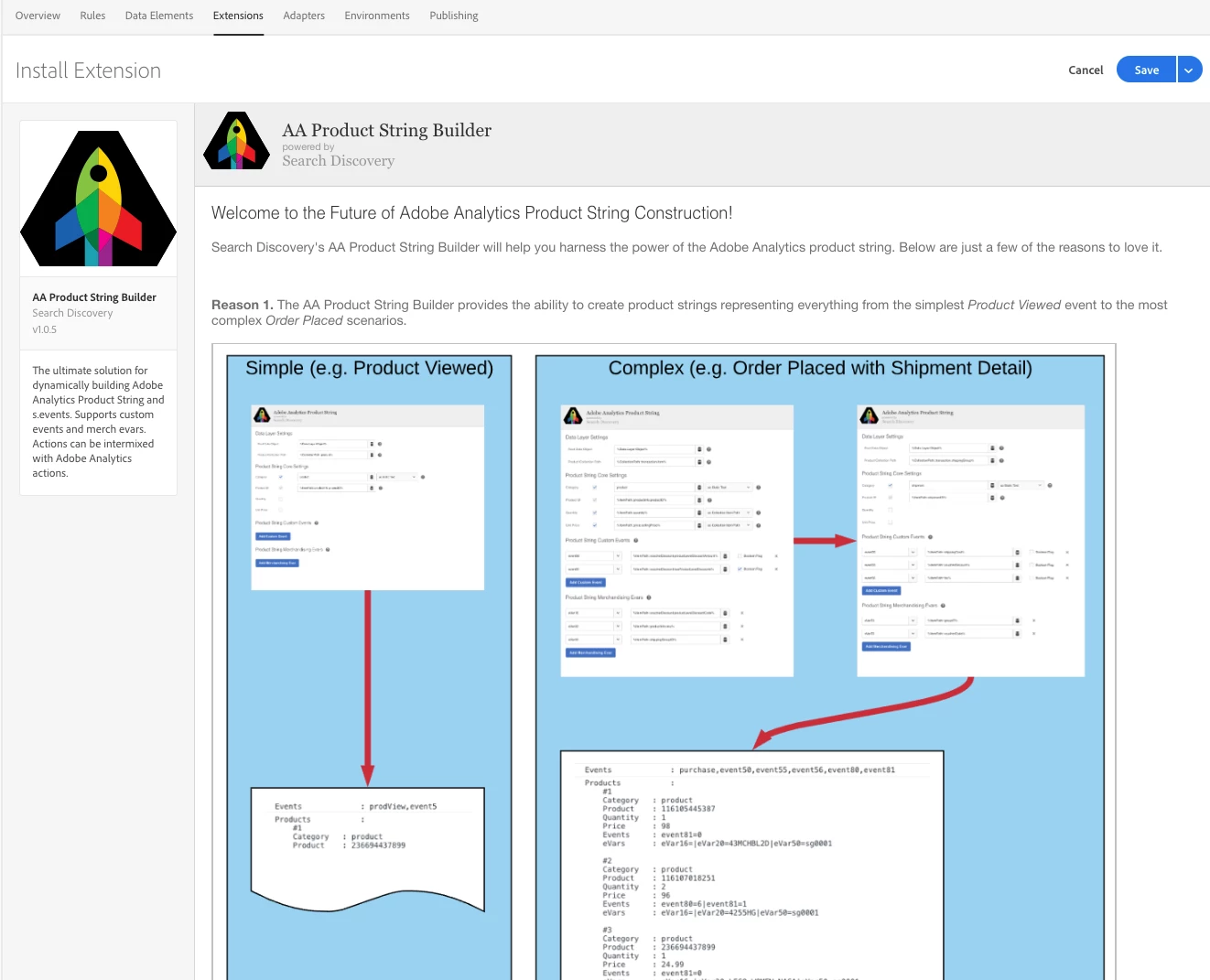Click 'Search Discovery' in the header banner
The height and width of the screenshot is (980, 1210).
coord(338,161)
